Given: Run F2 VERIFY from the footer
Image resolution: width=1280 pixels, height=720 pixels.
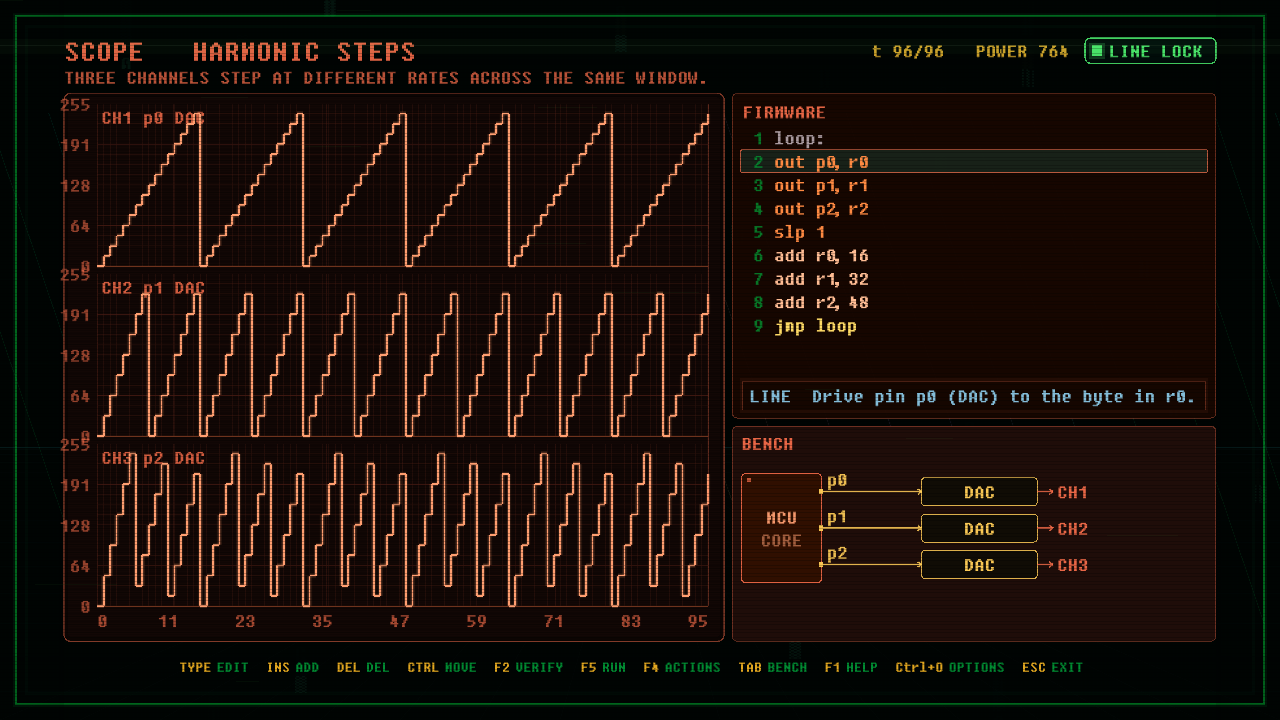Looking at the screenshot, I should tap(528, 667).
